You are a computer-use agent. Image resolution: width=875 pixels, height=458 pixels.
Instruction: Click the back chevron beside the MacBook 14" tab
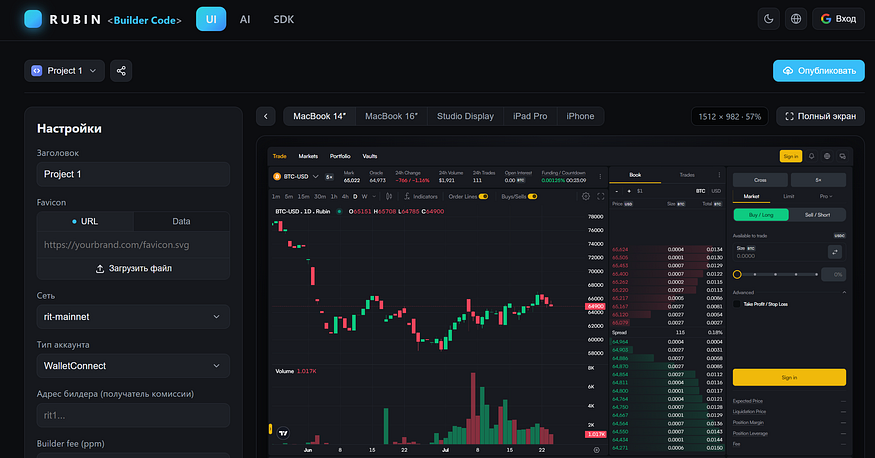coord(266,116)
